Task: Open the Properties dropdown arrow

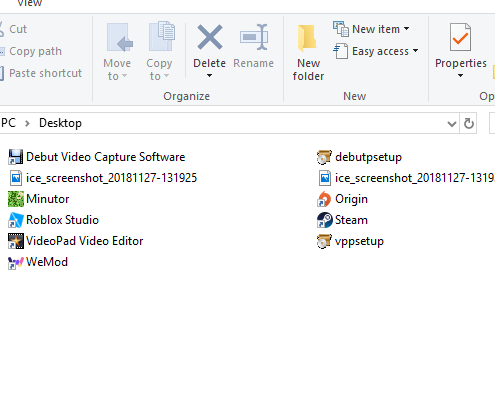Action: [460, 76]
